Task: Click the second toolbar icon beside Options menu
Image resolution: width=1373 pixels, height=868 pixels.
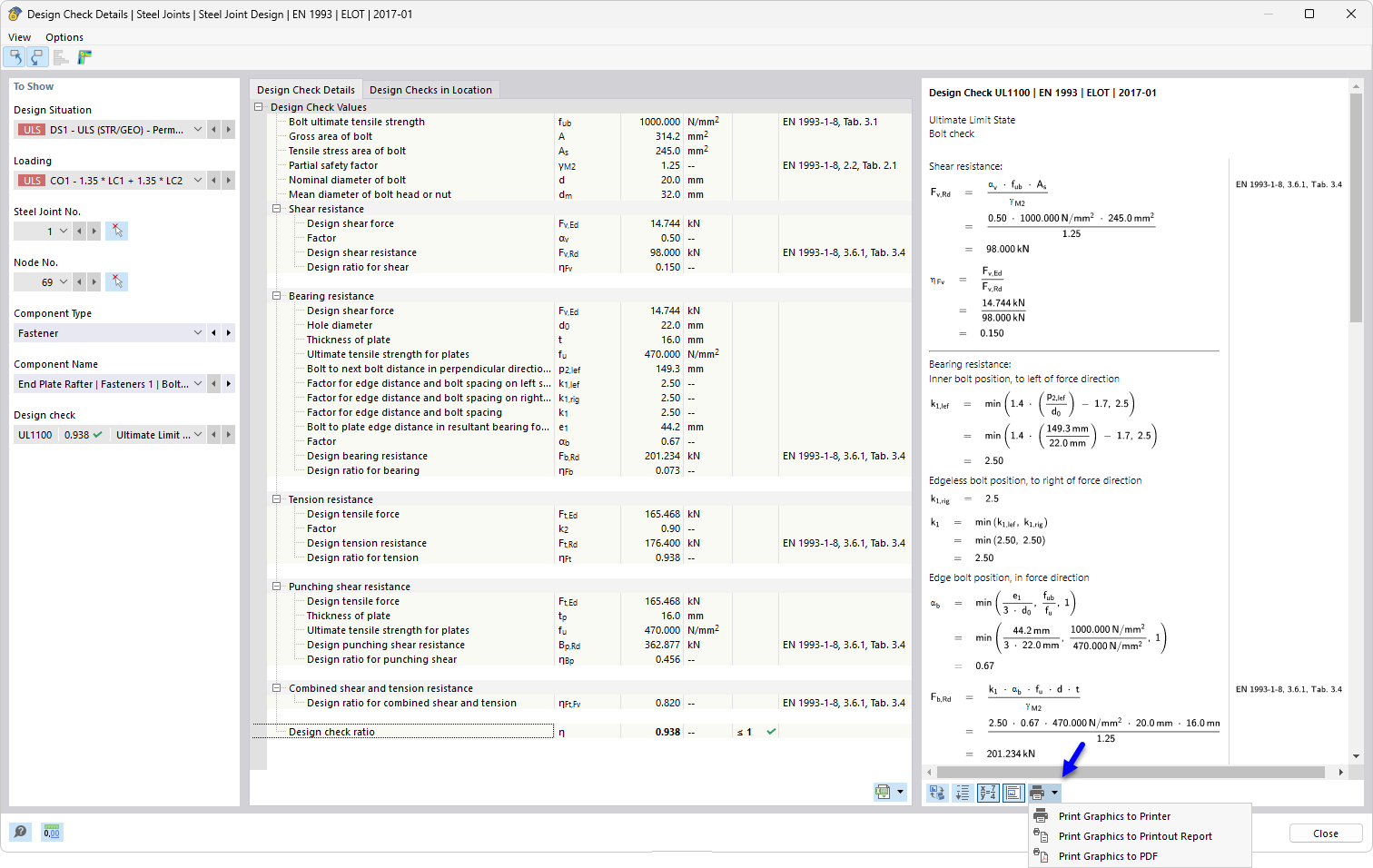Action: (36, 57)
